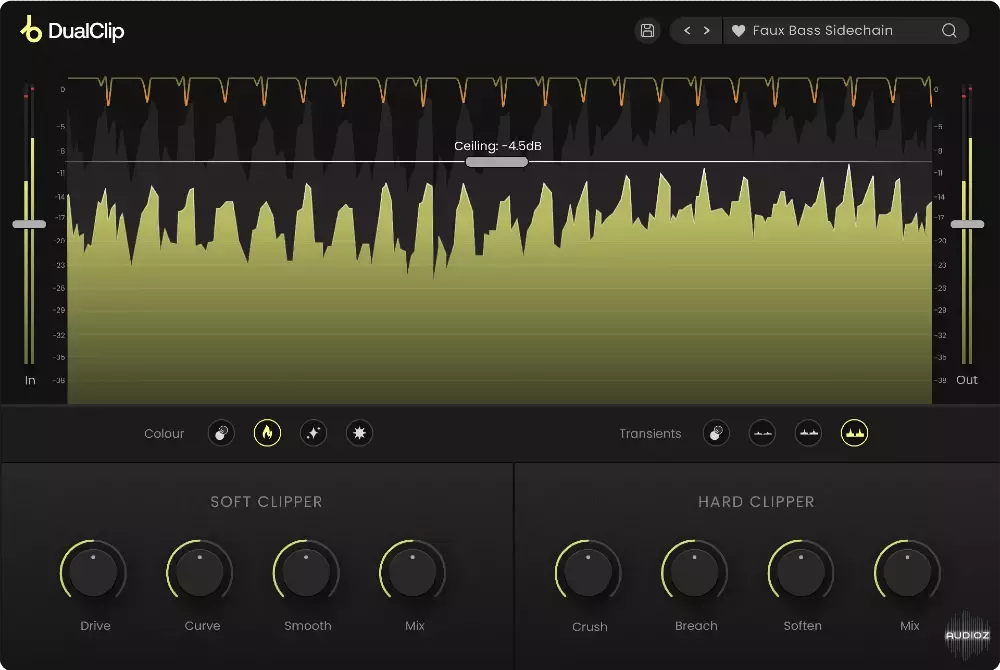
Task: Favourite the preset with the heart icon
Action: pyautogui.click(x=739, y=31)
